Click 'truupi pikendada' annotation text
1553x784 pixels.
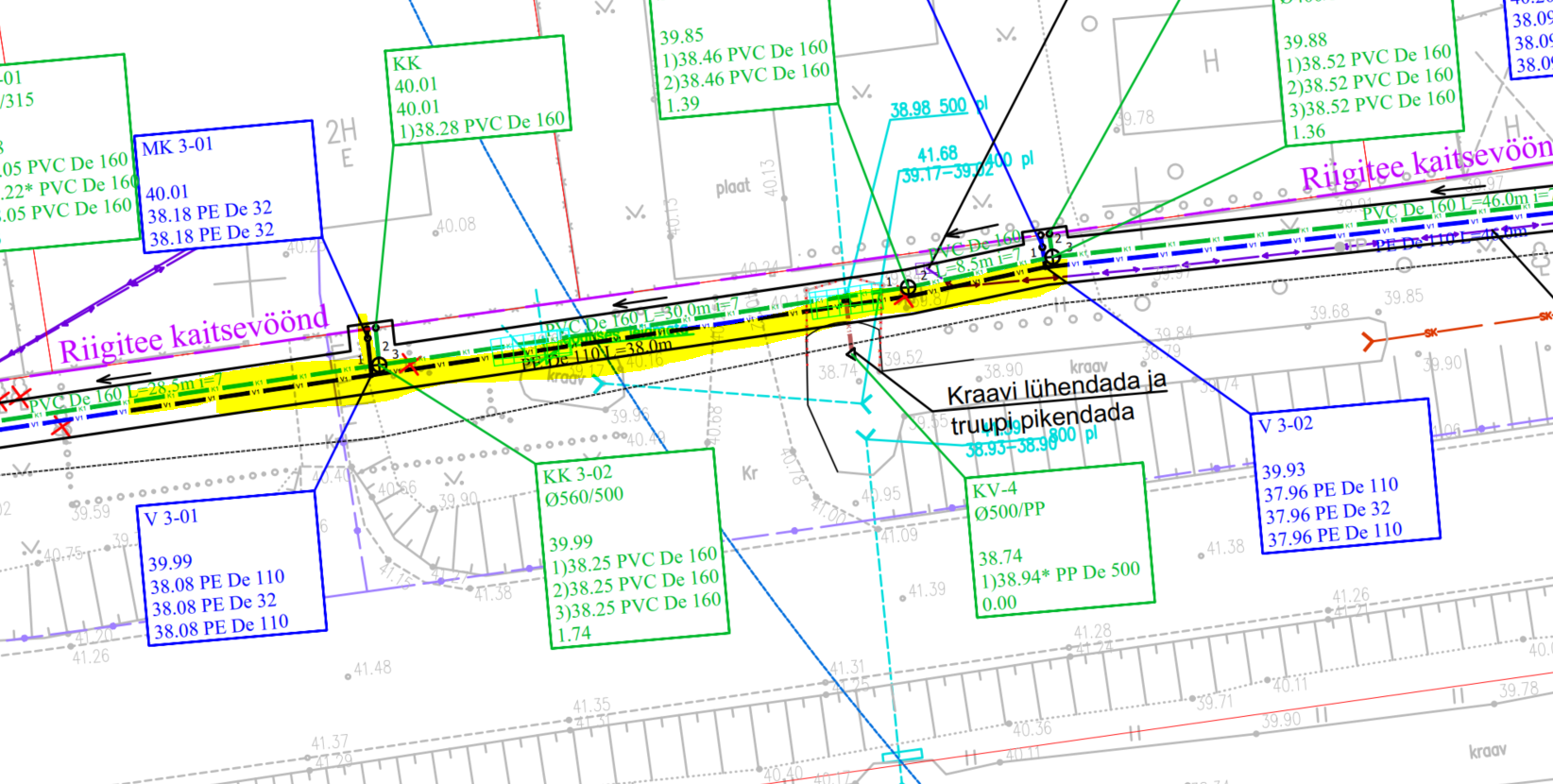coord(1042,419)
